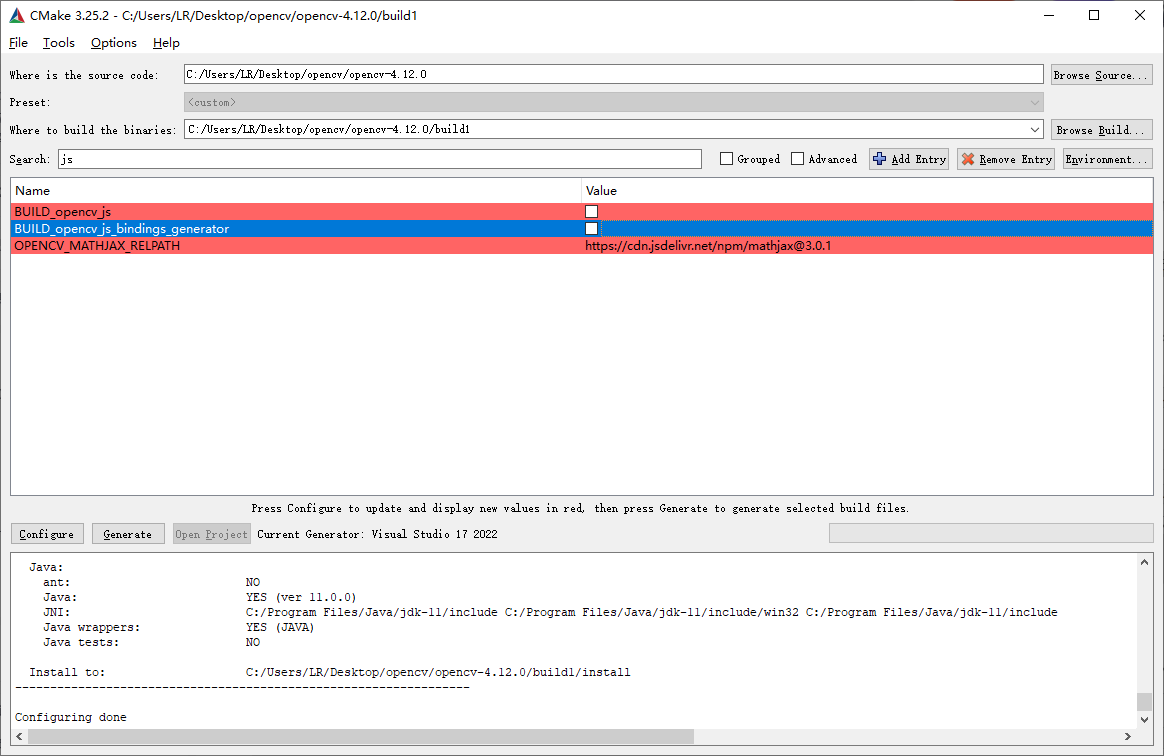The height and width of the screenshot is (756, 1164).
Task: Click the vertical scrollbar thumb in output log
Action: 1144,702
